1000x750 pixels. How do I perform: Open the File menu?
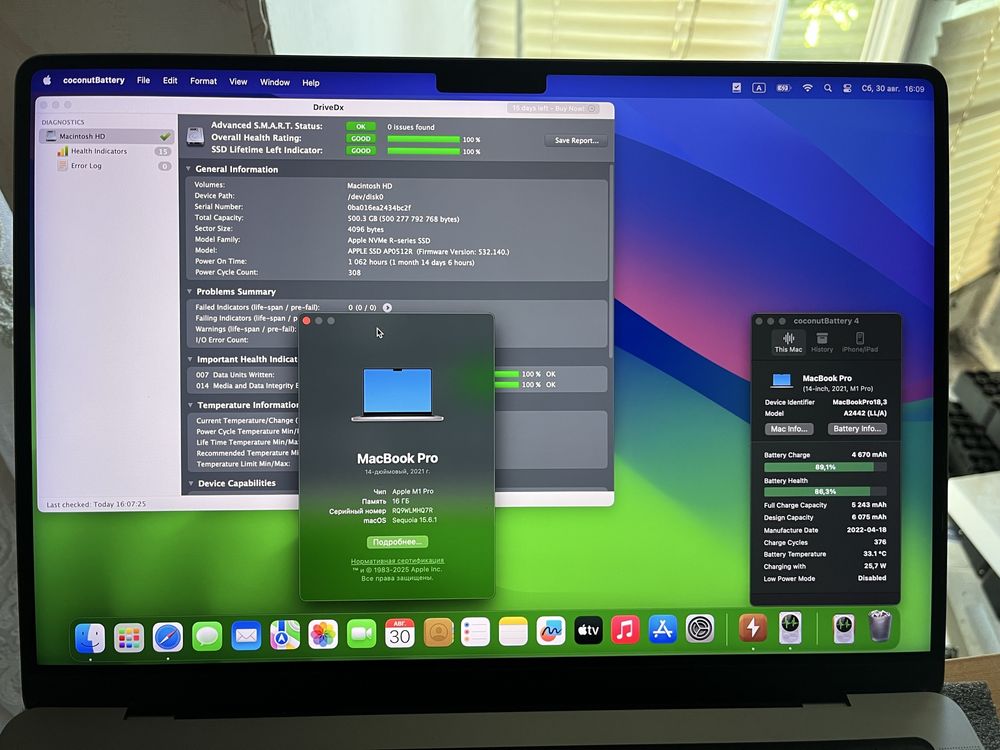(143, 80)
